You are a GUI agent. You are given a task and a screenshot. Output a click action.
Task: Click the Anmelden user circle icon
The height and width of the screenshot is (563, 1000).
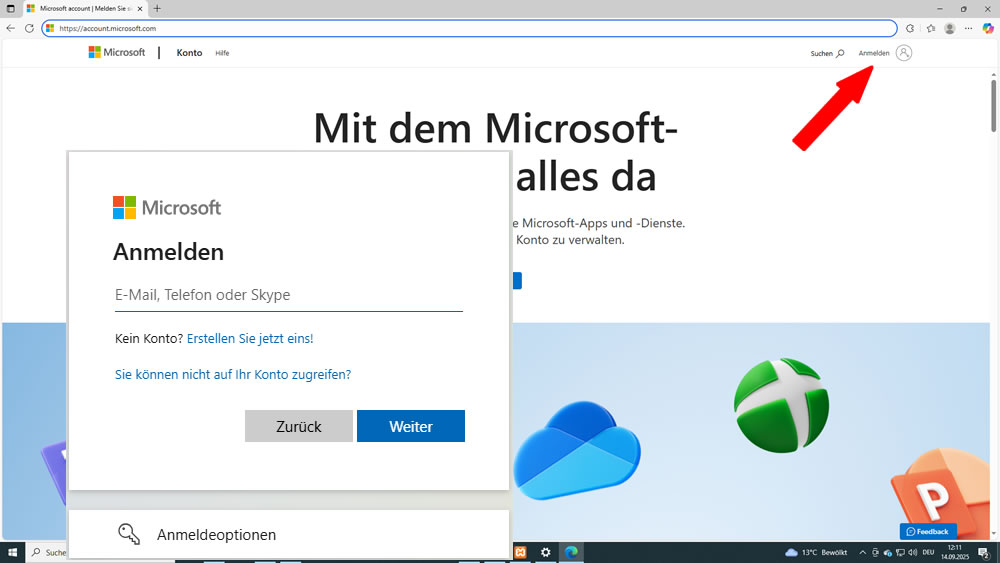click(904, 53)
